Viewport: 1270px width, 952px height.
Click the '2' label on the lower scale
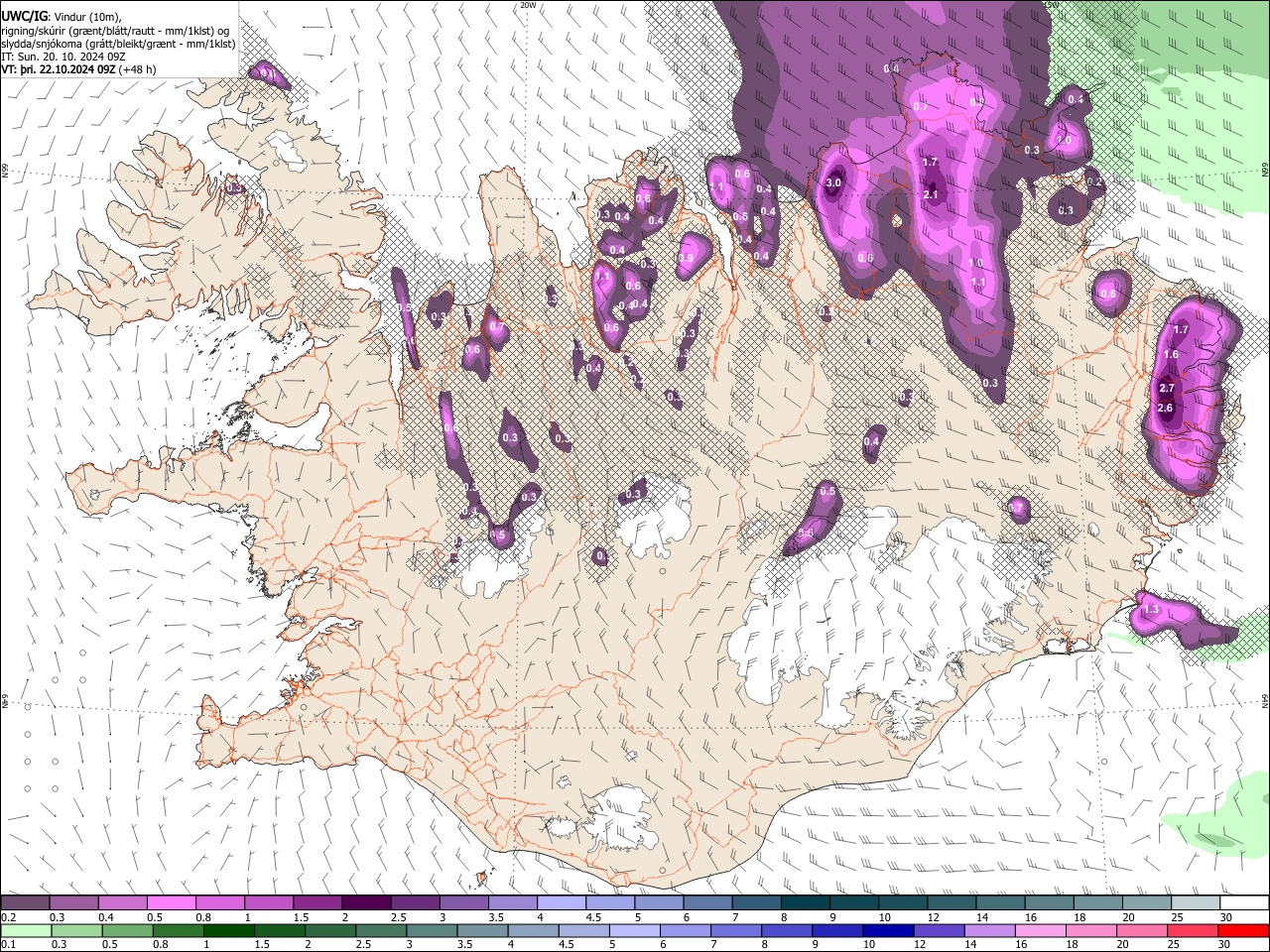coord(308,945)
